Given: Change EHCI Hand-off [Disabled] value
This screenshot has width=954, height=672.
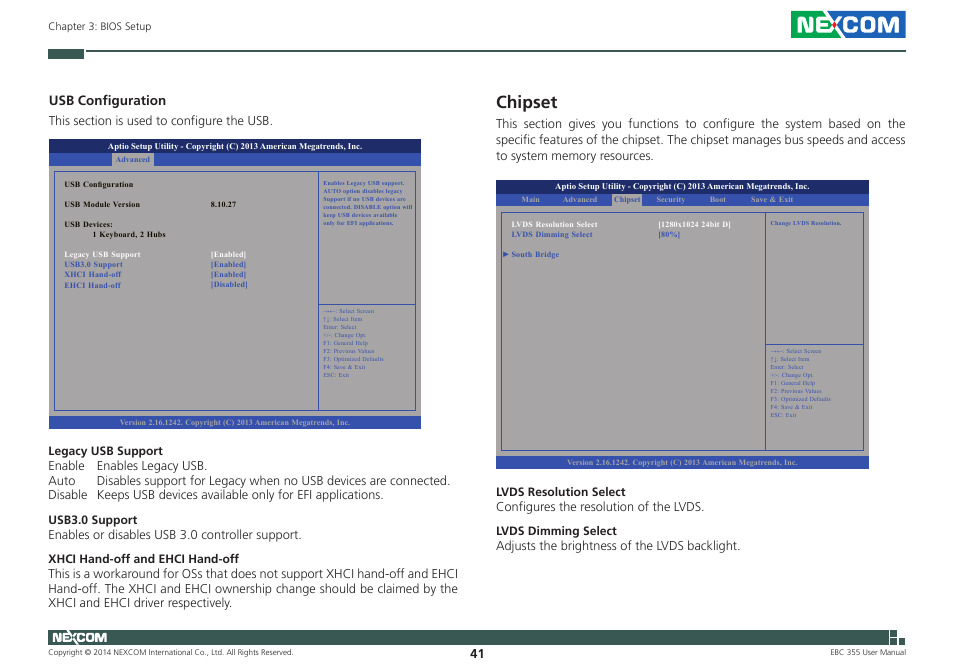Looking at the screenshot, I should click(x=229, y=285).
